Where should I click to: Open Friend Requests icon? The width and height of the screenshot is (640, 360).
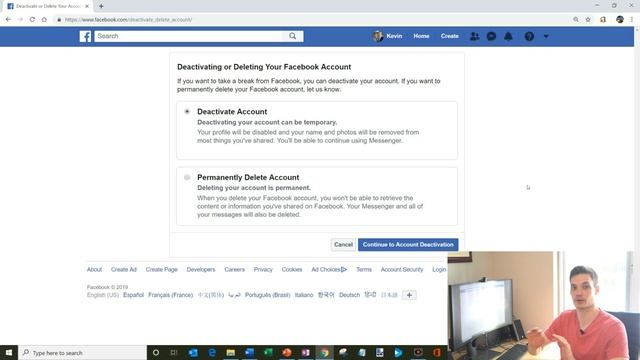click(474, 36)
